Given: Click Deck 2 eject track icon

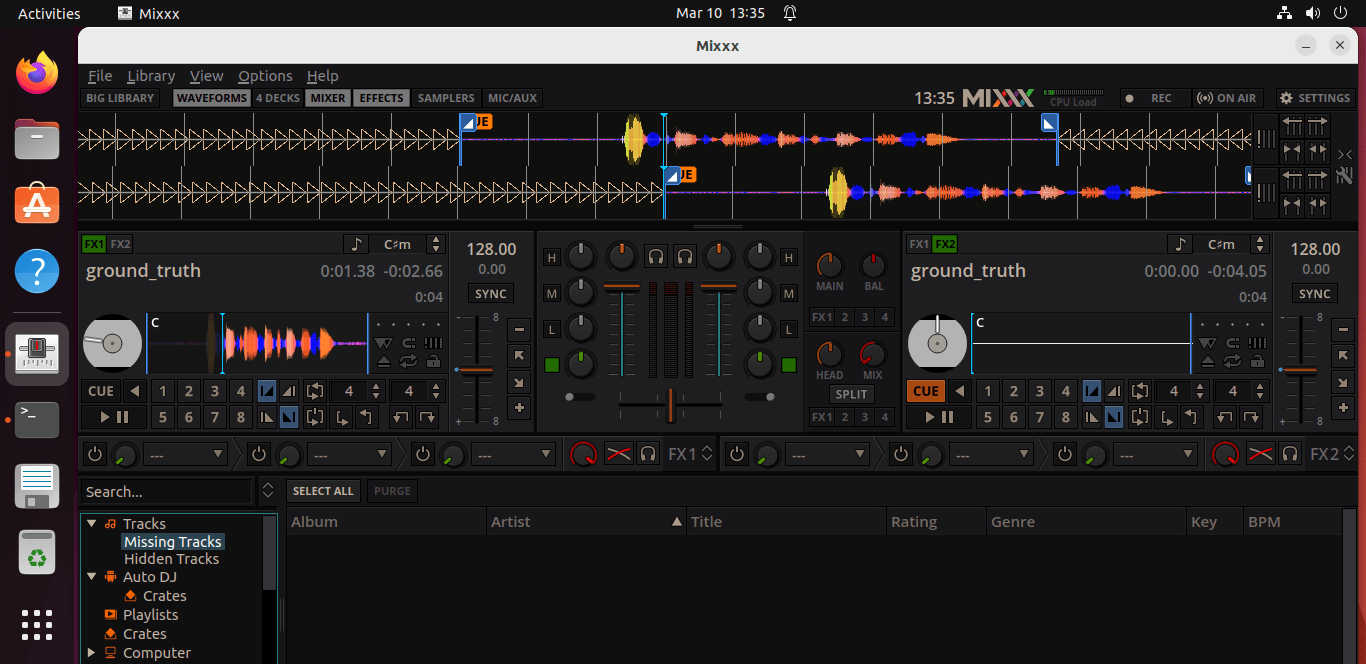Looking at the screenshot, I should coord(1209,361).
